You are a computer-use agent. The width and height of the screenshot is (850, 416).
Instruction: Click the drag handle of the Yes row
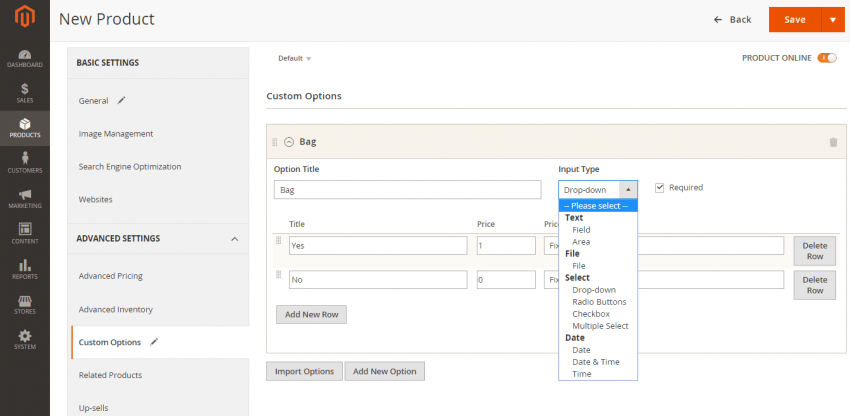(279, 240)
